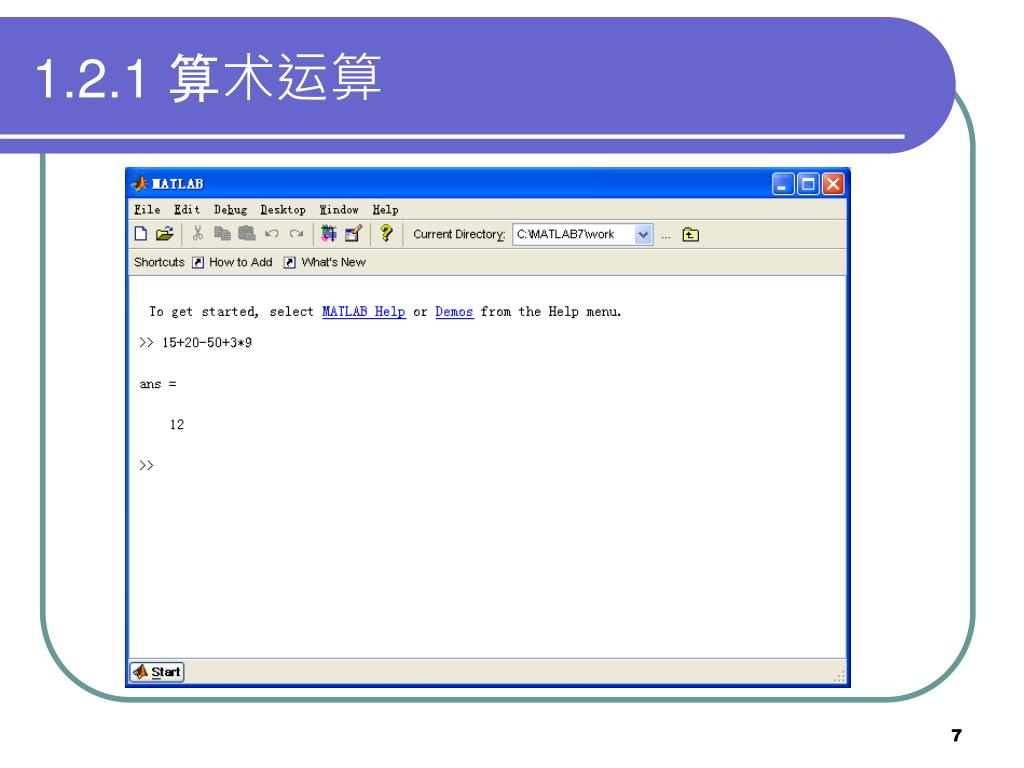This screenshot has width=1024, height=768.
Task: Click the result value 12
Action: click(x=177, y=424)
